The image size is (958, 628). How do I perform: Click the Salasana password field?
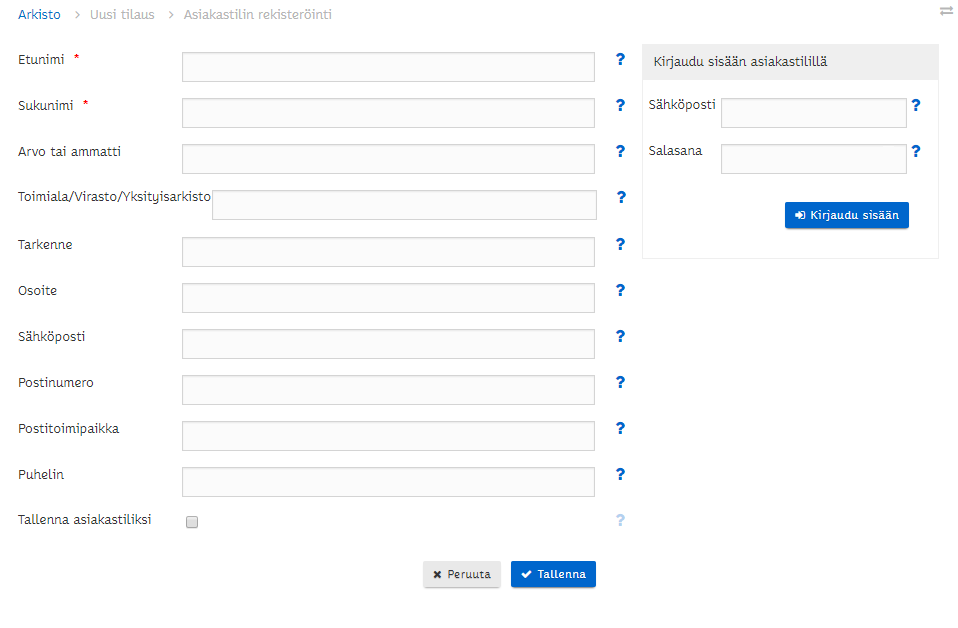point(813,159)
